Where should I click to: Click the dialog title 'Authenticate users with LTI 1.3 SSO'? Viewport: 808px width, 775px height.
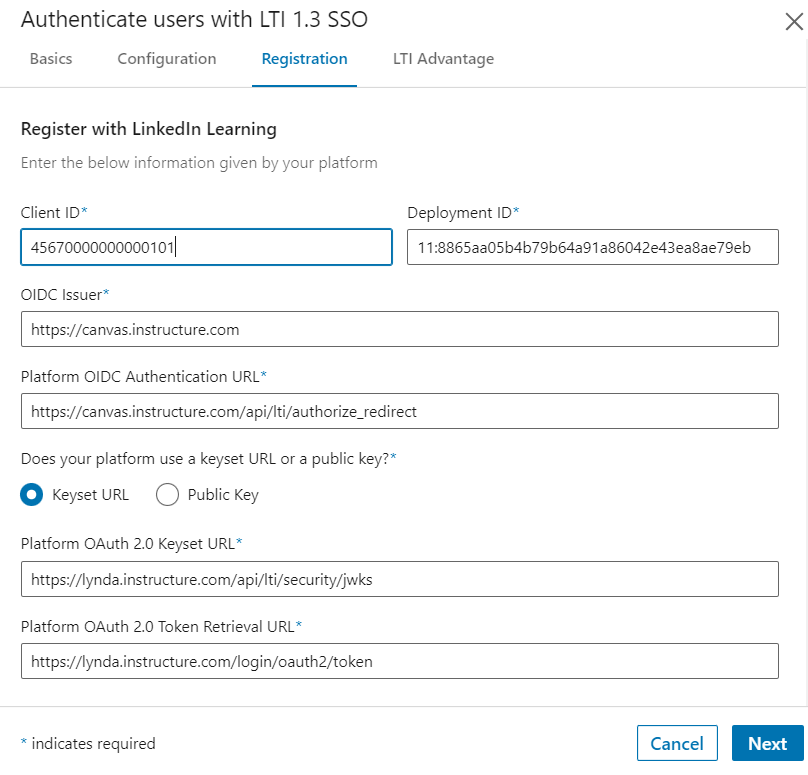coord(194,20)
